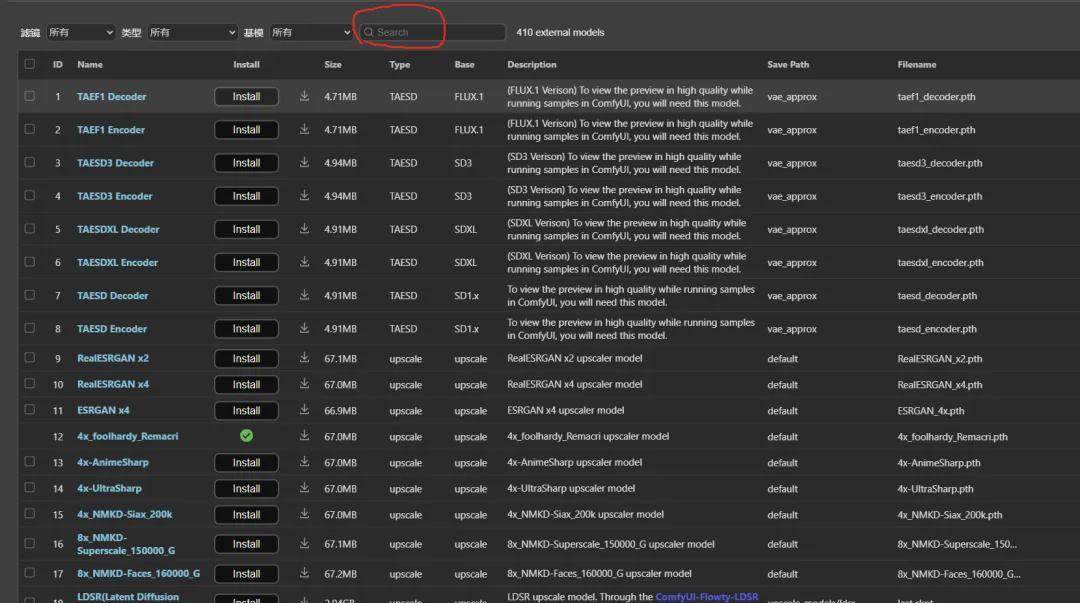Viewport: 1080px width, 603px height.
Task: Click the download icon for ESRGAN x4
Action: pyautogui.click(x=304, y=410)
